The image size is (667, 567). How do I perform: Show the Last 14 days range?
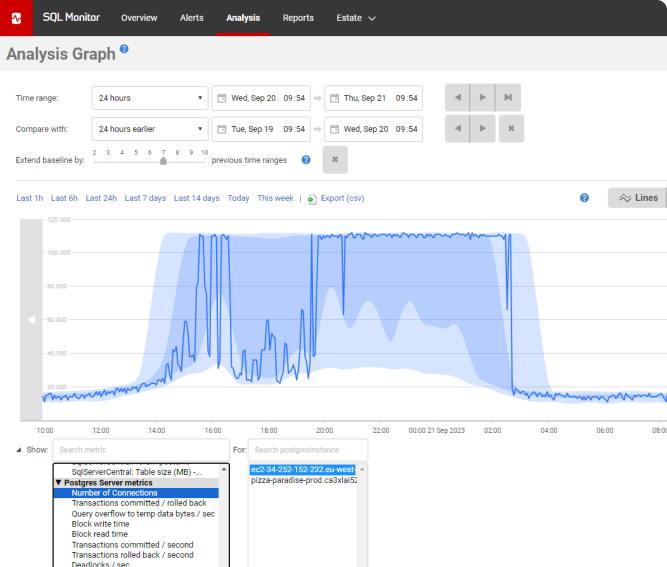[x=197, y=198]
